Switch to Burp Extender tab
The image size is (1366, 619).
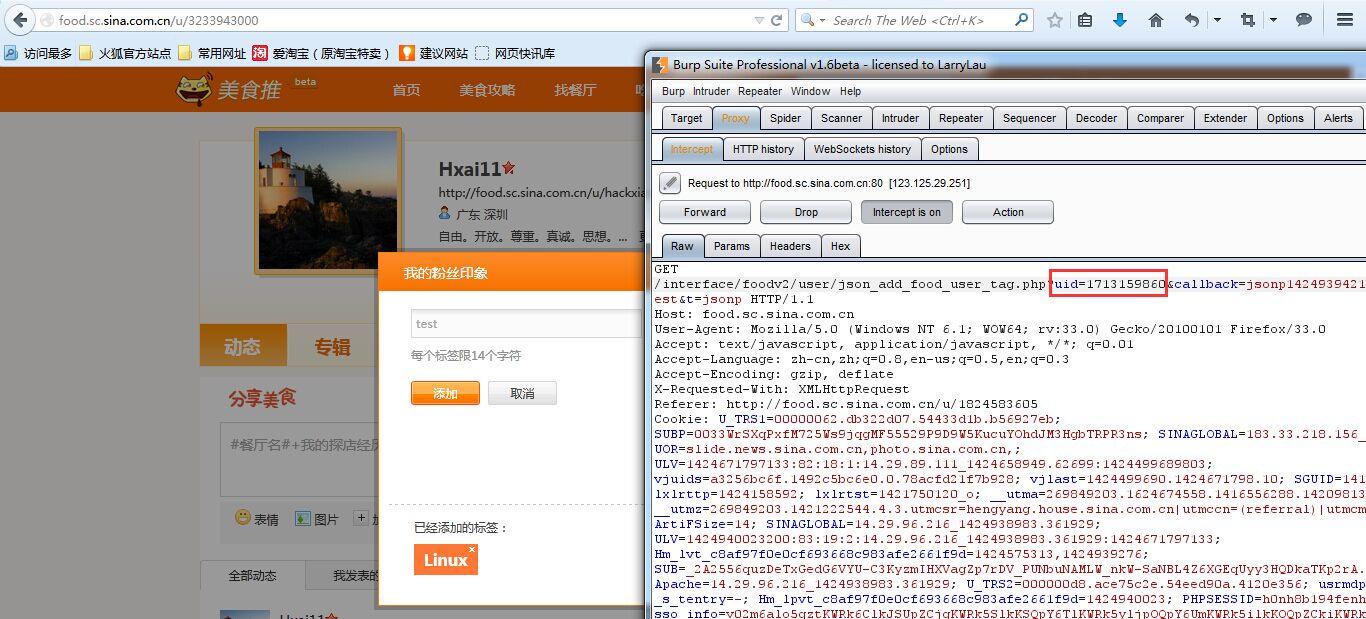(x=1225, y=118)
